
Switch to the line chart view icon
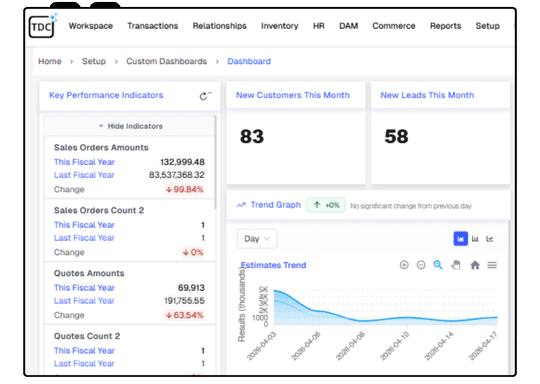pyautogui.click(x=490, y=239)
